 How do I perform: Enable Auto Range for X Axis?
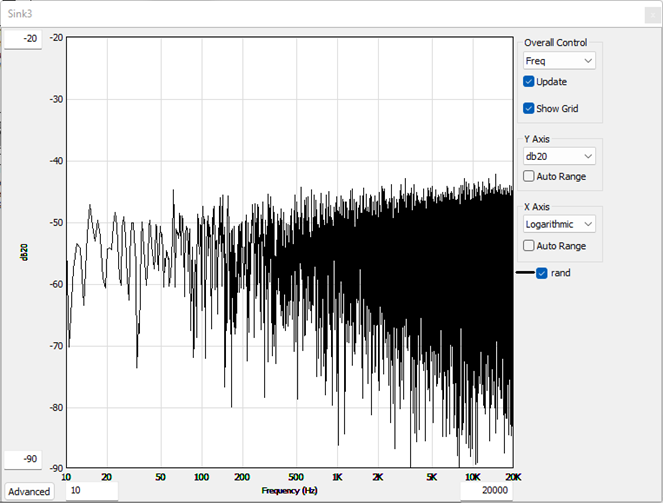[529, 245]
